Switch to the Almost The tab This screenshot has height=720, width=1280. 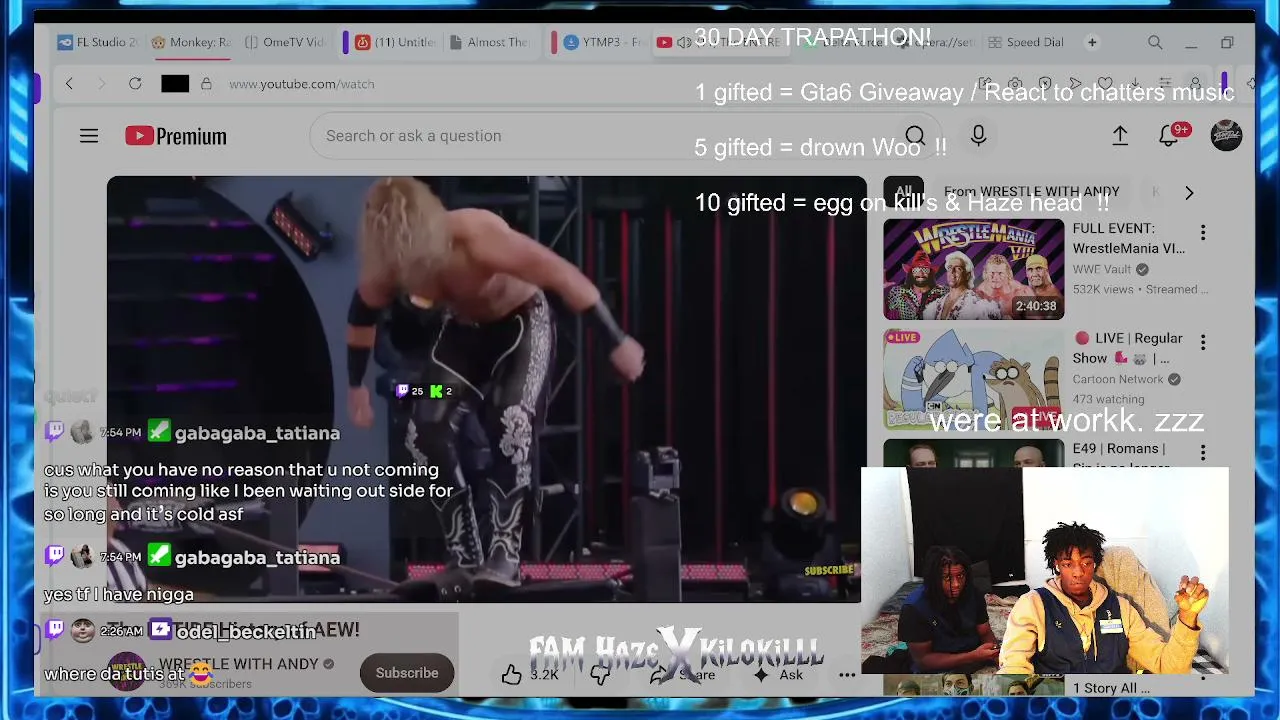[489, 42]
